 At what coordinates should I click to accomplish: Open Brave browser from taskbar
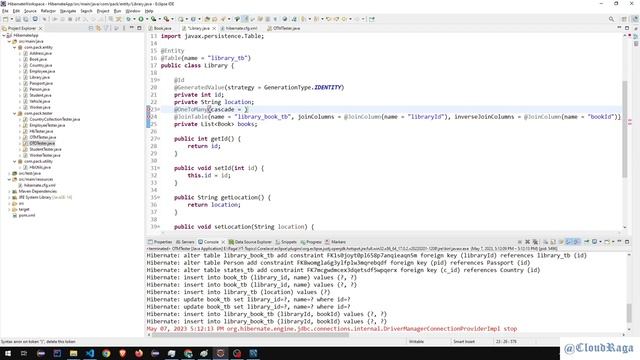[122, 353]
